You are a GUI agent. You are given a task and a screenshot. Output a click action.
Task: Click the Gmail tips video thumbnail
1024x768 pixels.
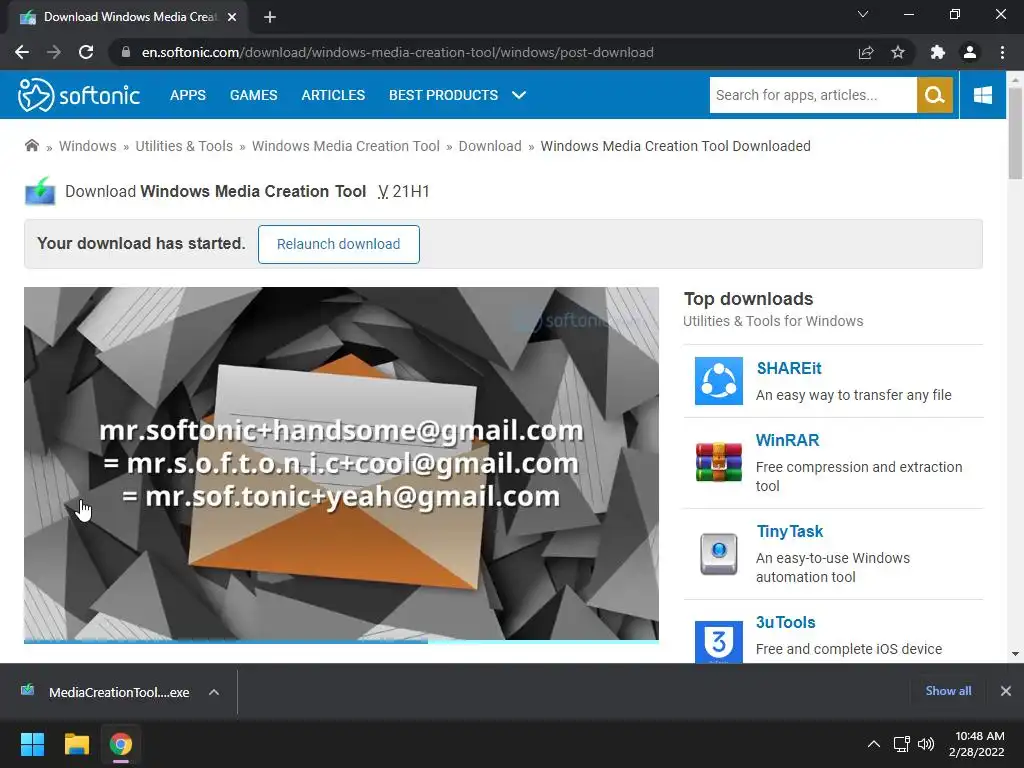341,464
